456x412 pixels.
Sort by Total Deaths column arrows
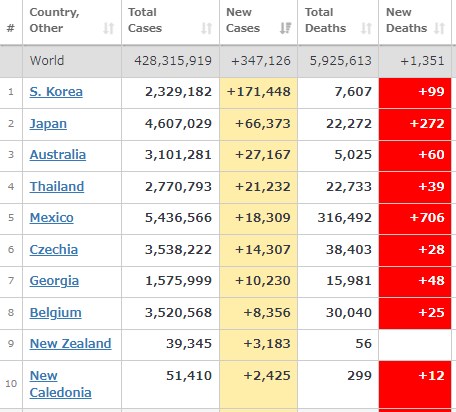pyautogui.click(x=366, y=28)
